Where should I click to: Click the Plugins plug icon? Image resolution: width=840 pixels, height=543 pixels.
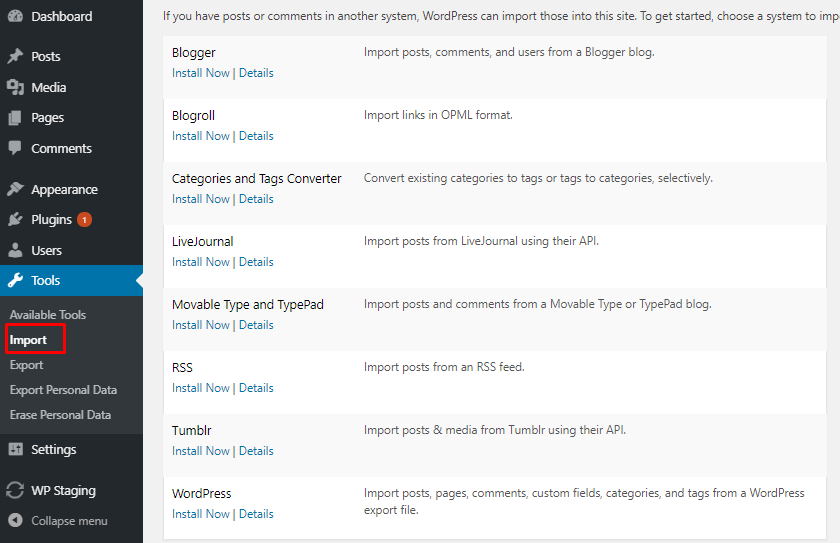pyautogui.click(x=16, y=220)
